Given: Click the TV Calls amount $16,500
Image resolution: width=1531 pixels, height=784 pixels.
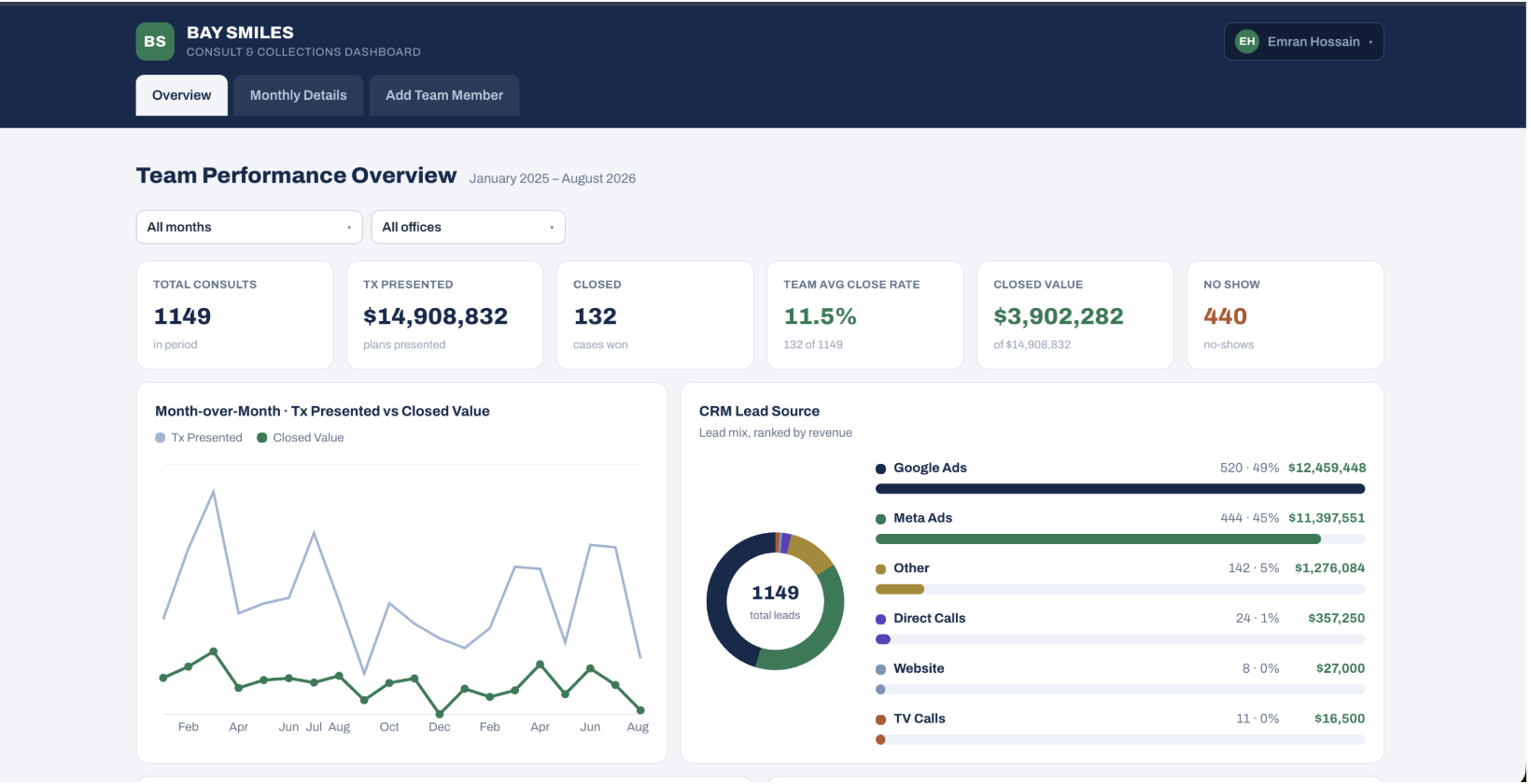Looking at the screenshot, I should click(1340, 719).
